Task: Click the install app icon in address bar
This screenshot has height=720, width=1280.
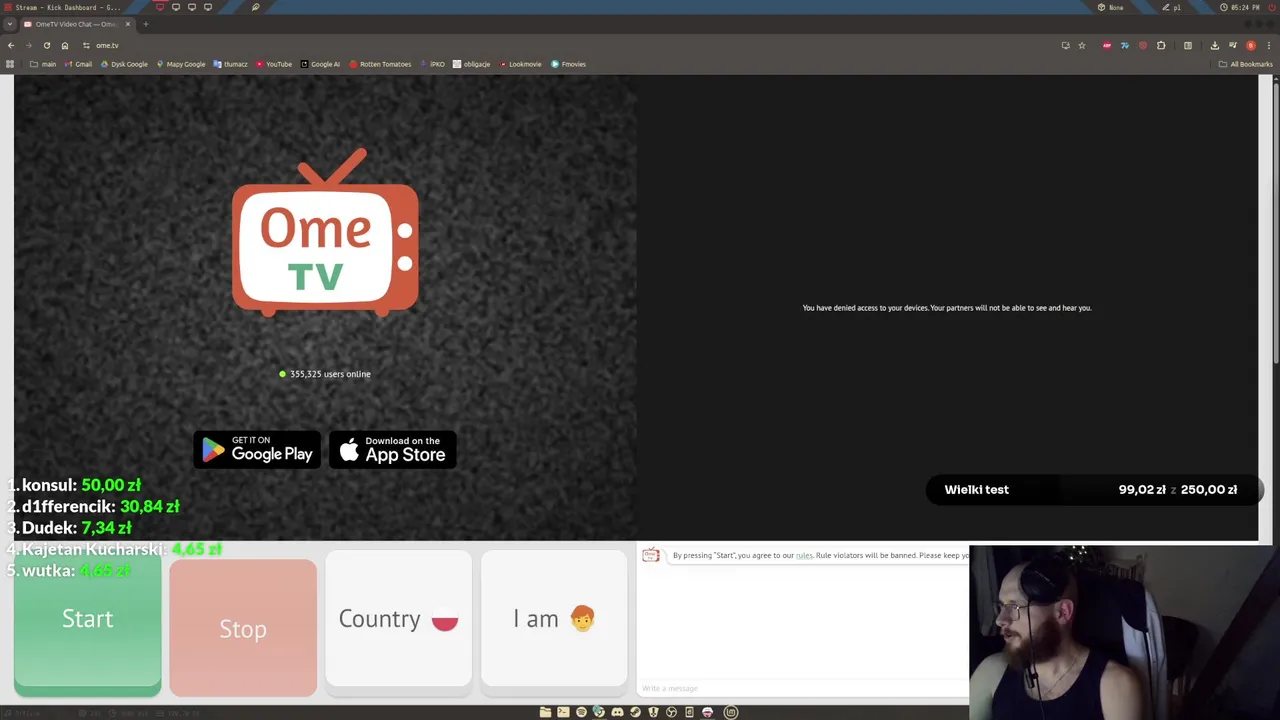Action: coord(1066,45)
